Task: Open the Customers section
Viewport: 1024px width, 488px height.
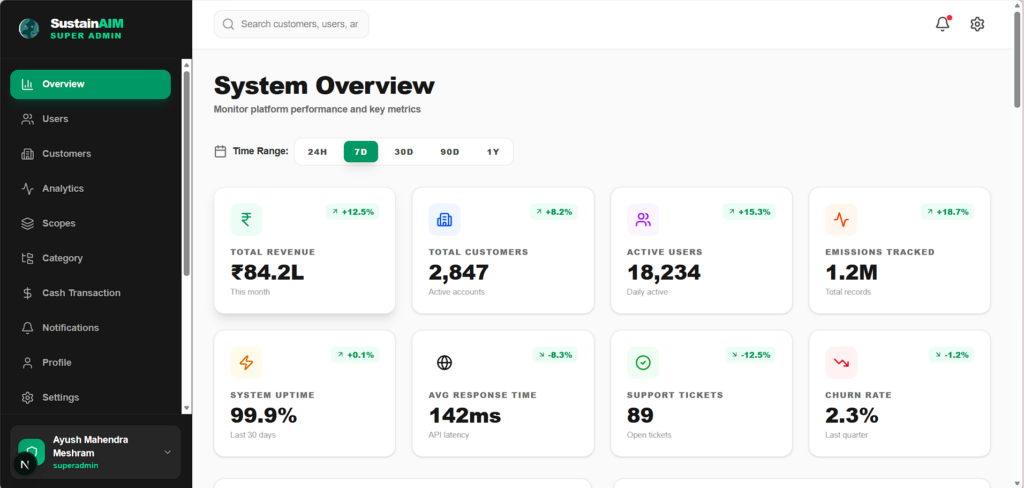Action: point(90,154)
